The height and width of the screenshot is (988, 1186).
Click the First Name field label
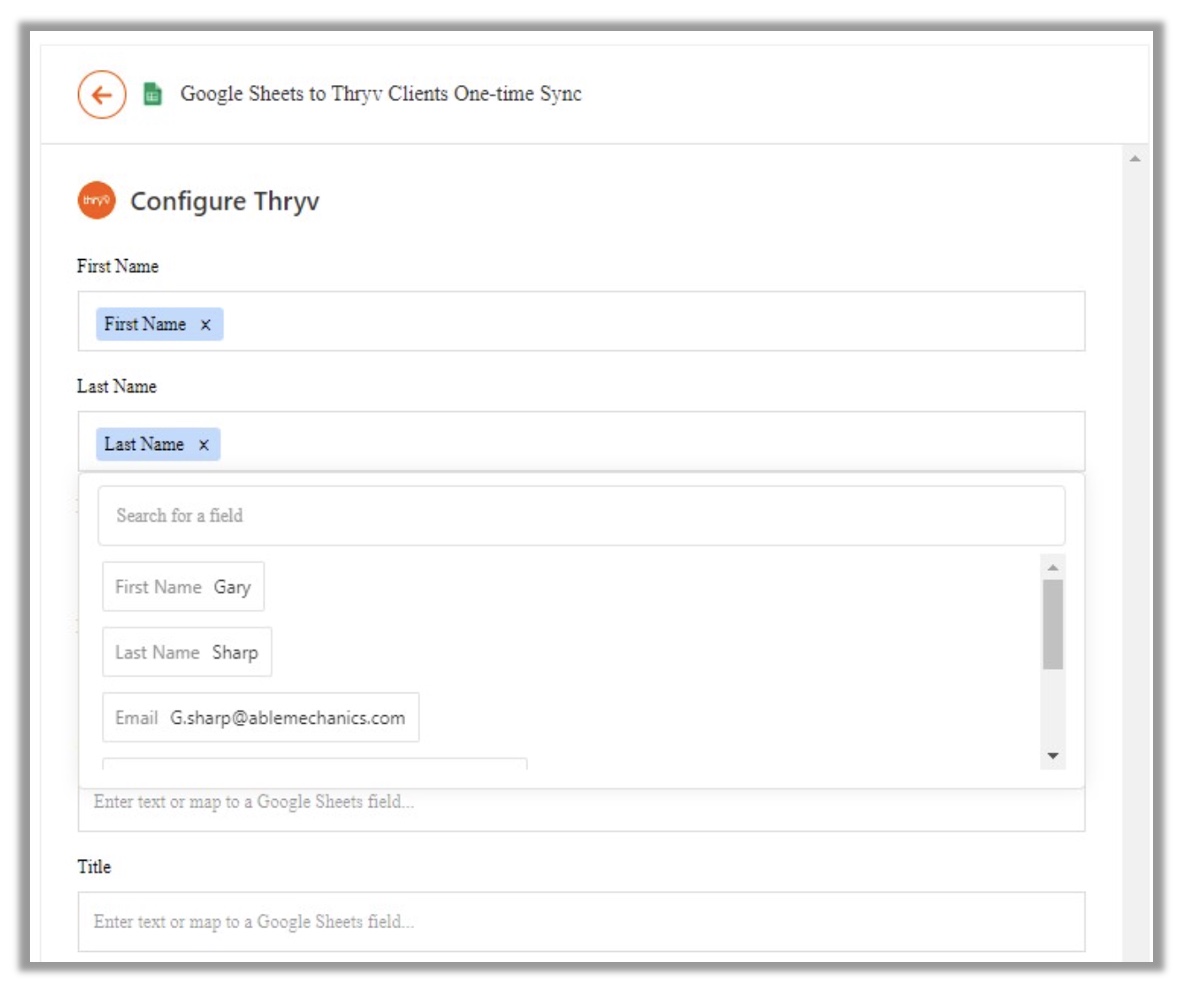[117, 266]
